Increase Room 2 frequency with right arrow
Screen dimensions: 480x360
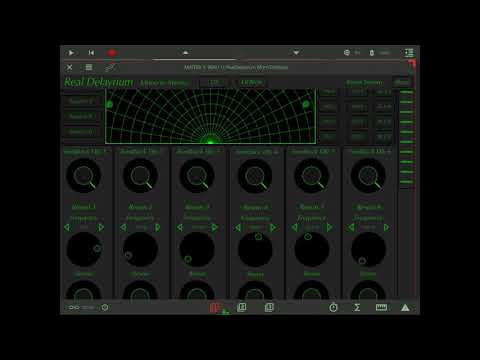(x=157, y=228)
